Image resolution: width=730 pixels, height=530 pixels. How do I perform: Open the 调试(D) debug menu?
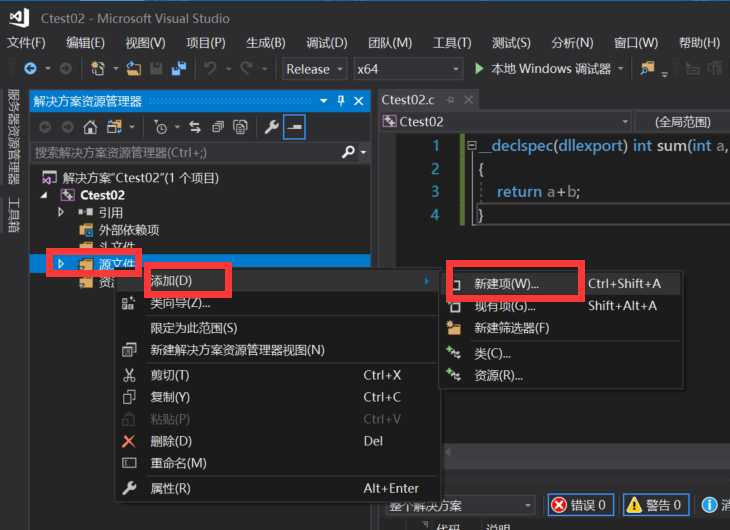327,43
